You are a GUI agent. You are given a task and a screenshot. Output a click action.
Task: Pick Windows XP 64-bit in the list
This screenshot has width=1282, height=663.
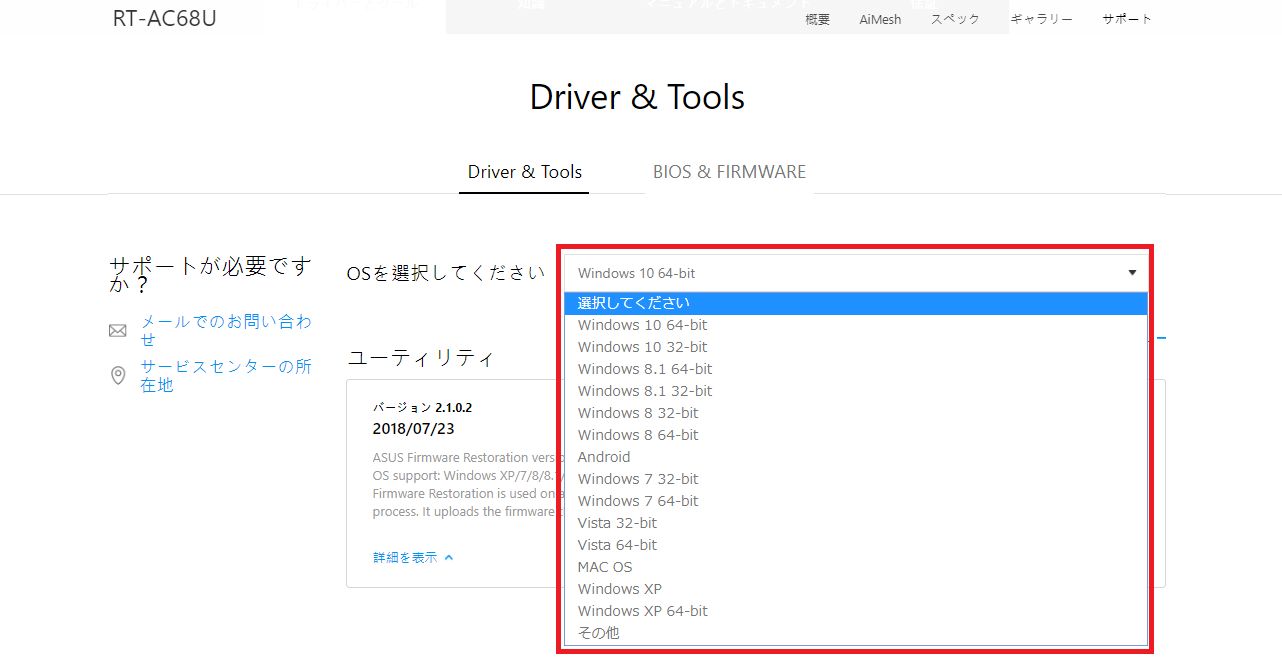(856, 611)
